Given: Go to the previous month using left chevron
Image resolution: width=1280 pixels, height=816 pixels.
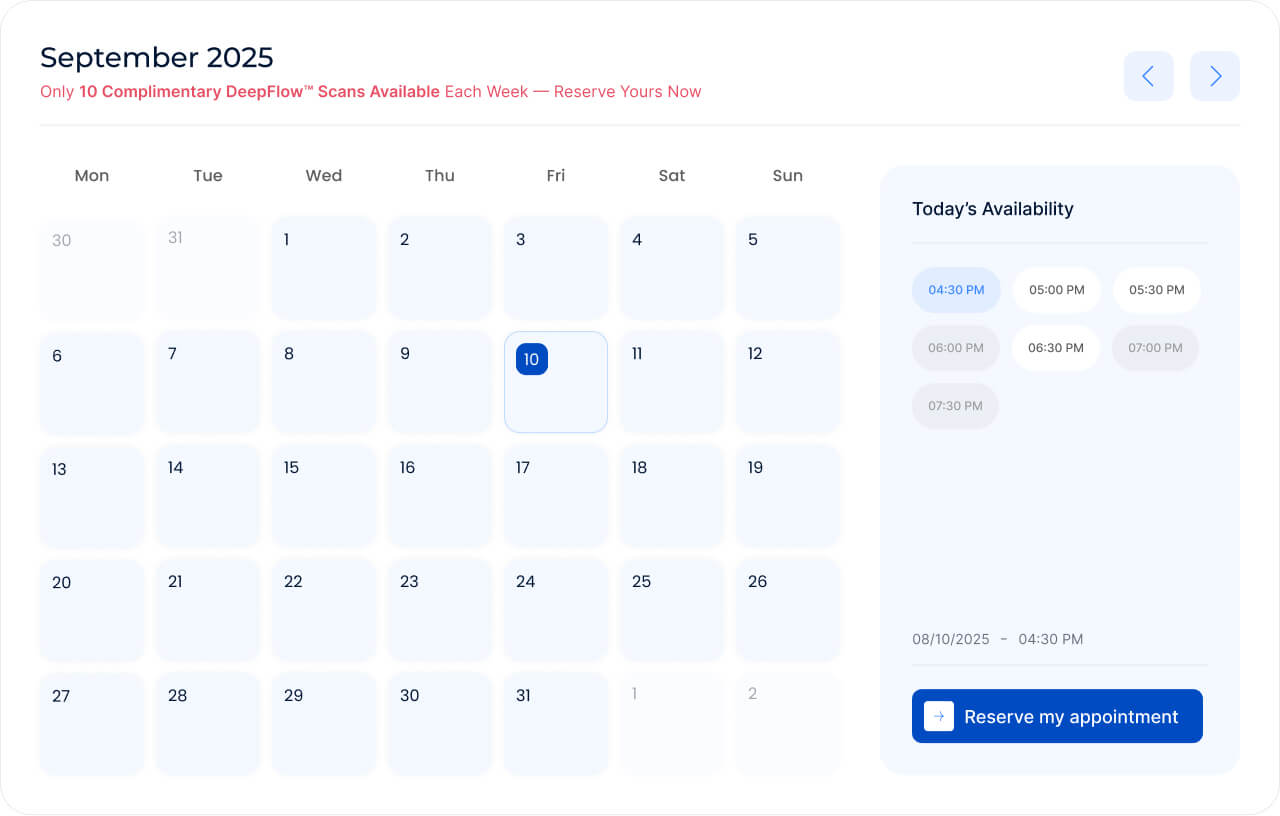Looking at the screenshot, I should pyautogui.click(x=1148, y=76).
